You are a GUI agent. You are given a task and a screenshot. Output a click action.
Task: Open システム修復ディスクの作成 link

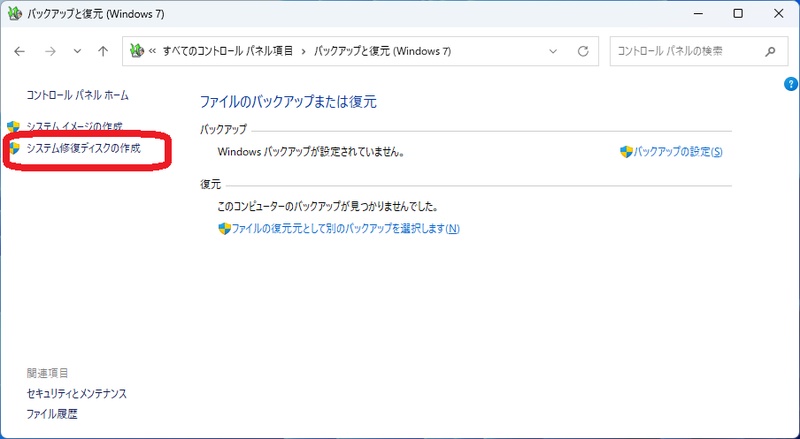pyautogui.click(x=84, y=149)
